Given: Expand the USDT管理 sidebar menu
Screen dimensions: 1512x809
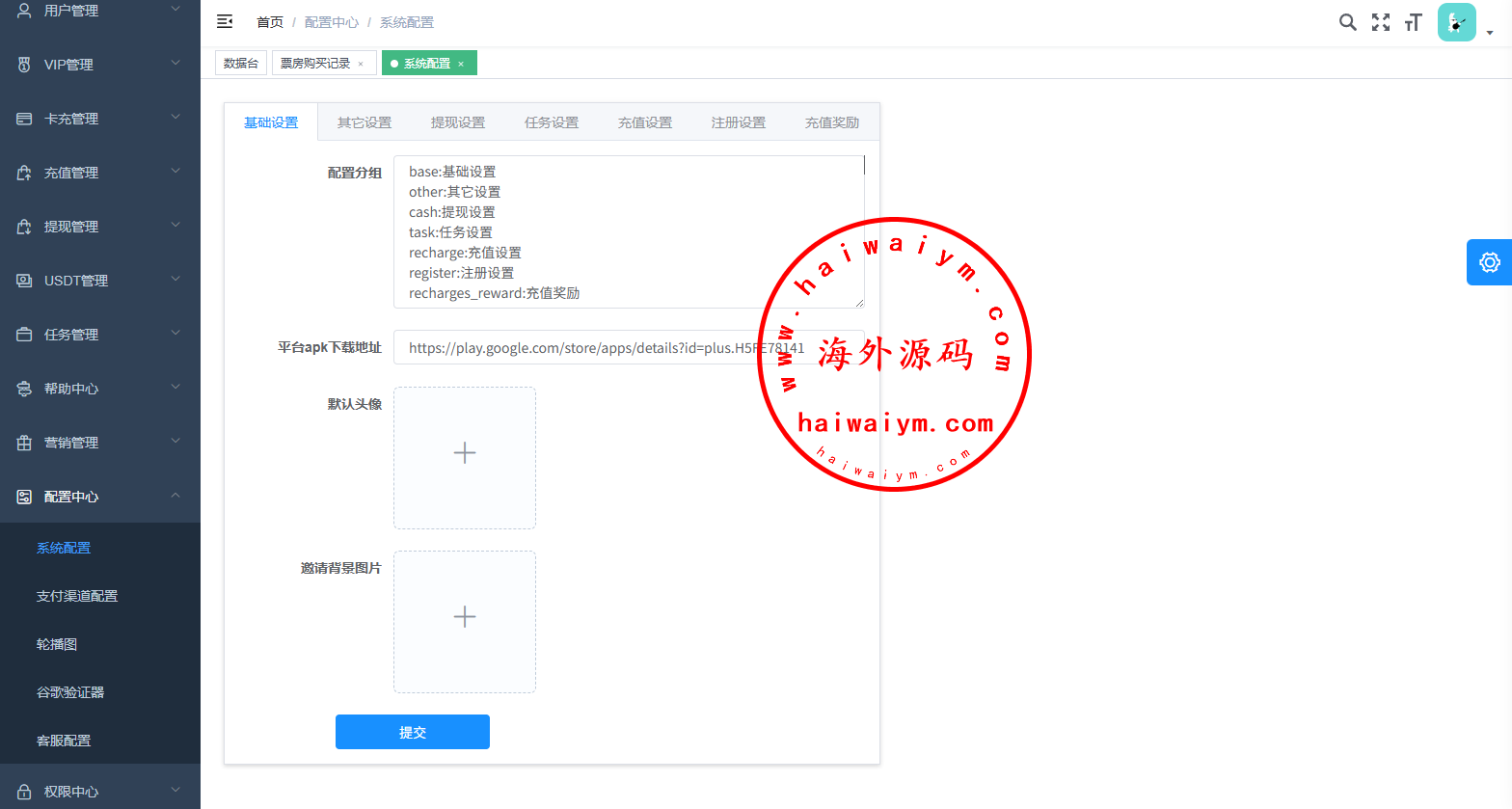Looking at the screenshot, I should pyautogui.click(x=99, y=281).
